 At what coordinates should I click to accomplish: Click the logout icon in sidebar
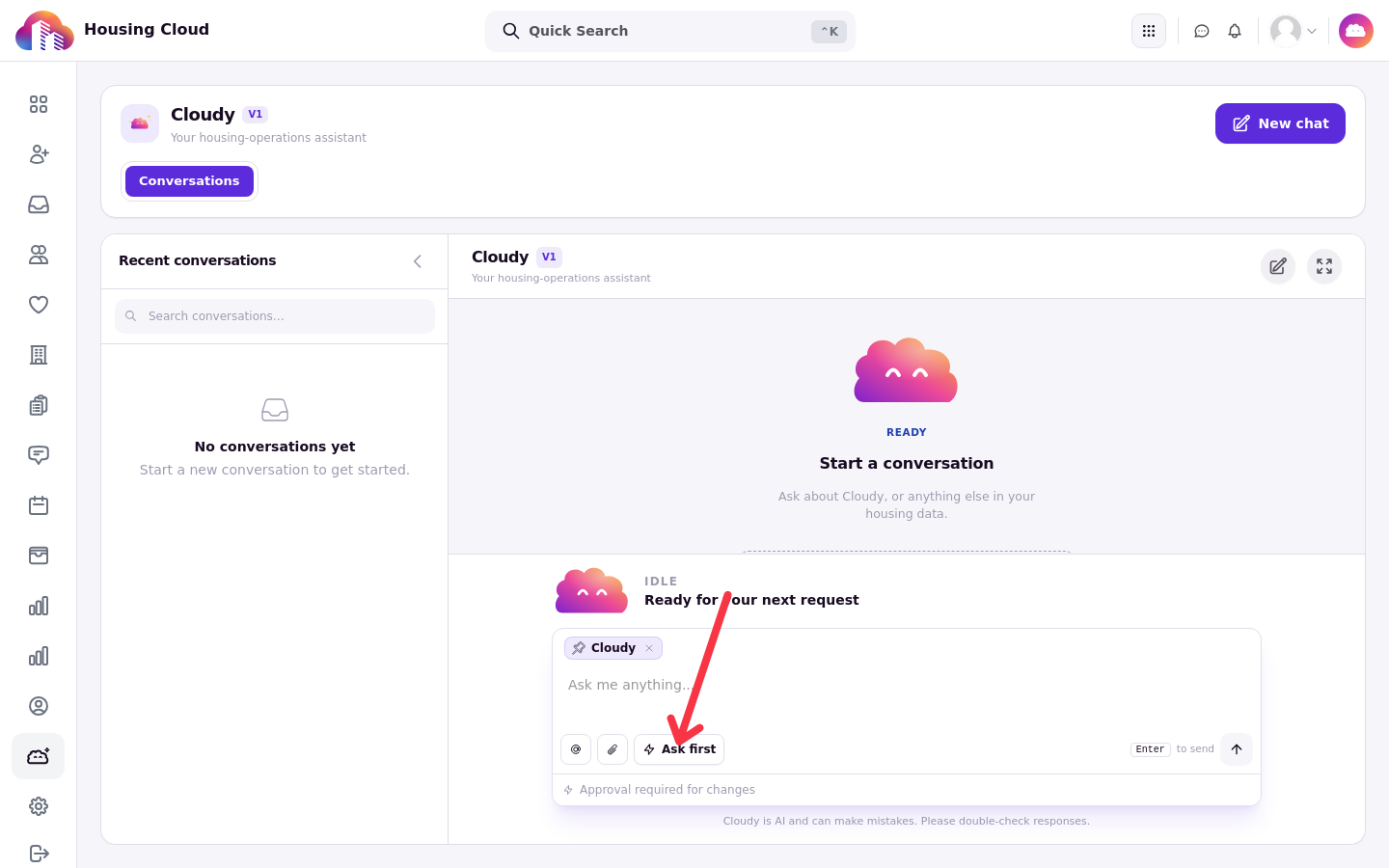click(39, 854)
